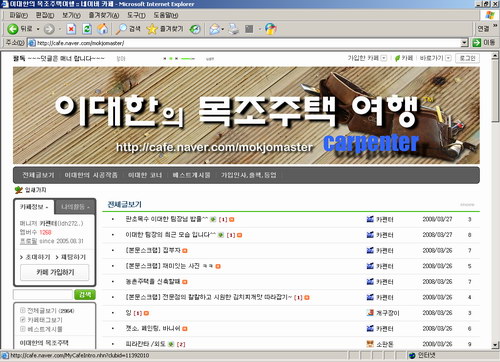Click 개구장이 author avatar icon
500x362 pixels.
pos(370,313)
